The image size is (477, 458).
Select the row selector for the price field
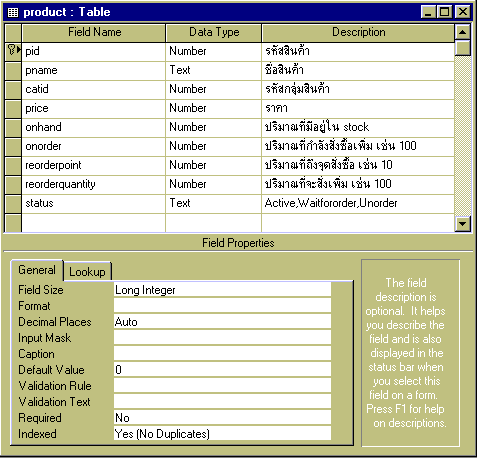pos(13,108)
